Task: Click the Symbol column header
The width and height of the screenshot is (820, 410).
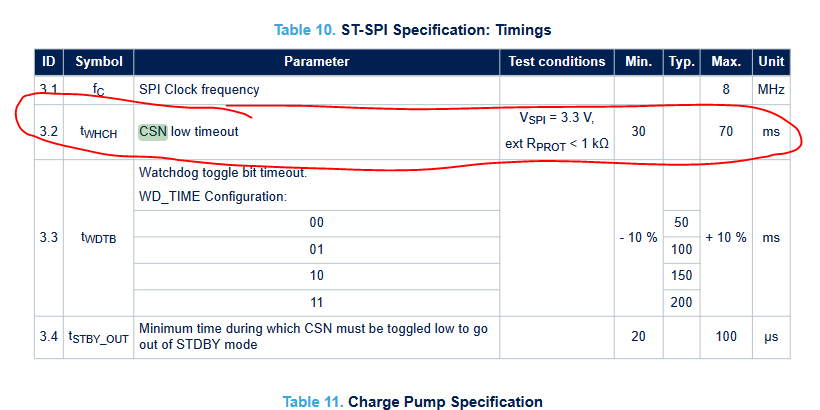Action: pyautogui.click(x=99, y=61)
